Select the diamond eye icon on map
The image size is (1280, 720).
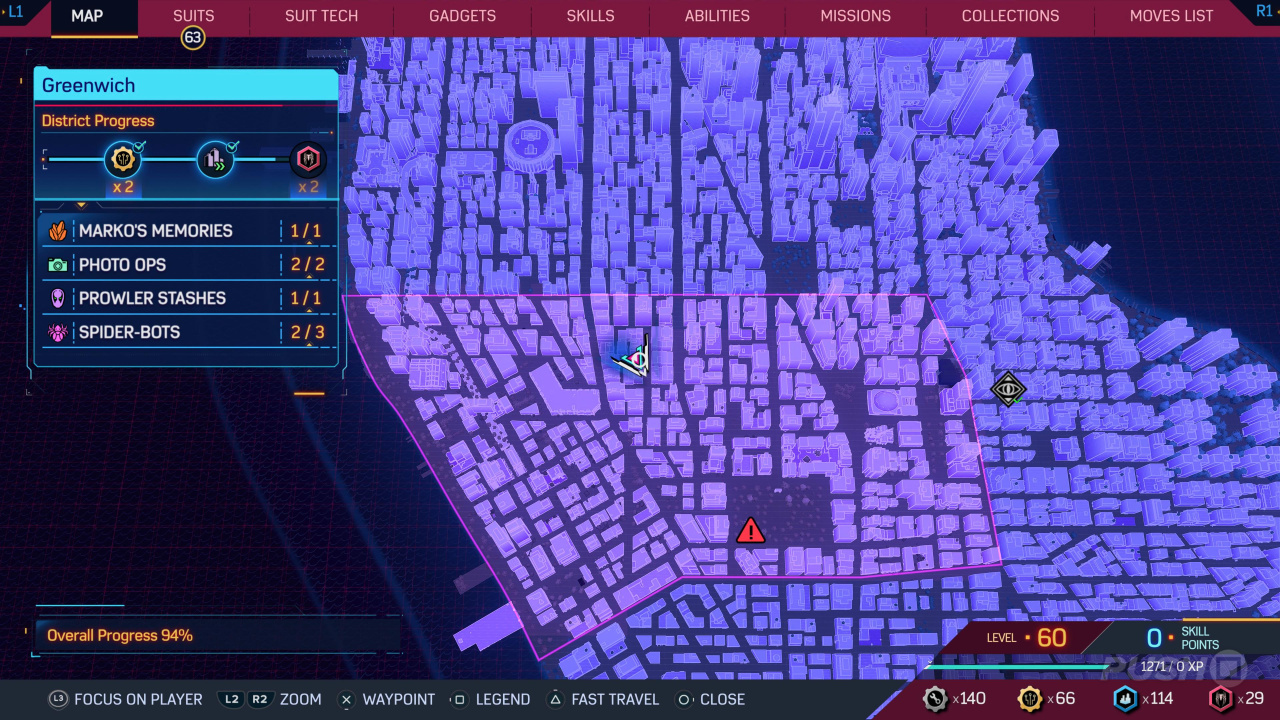point(1008,389)
